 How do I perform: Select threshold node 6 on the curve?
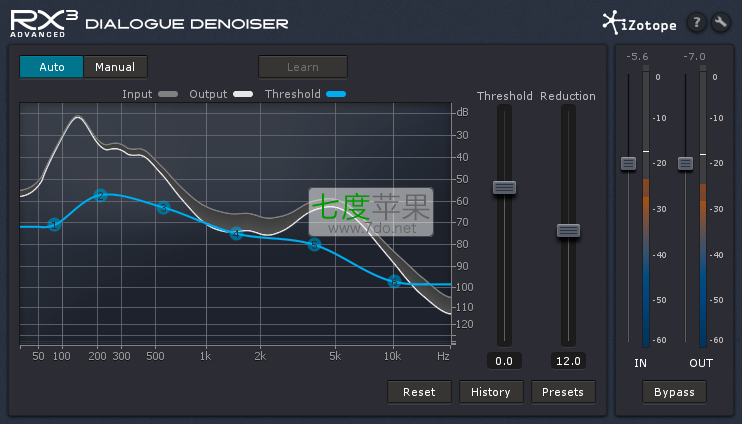point(394,282)
